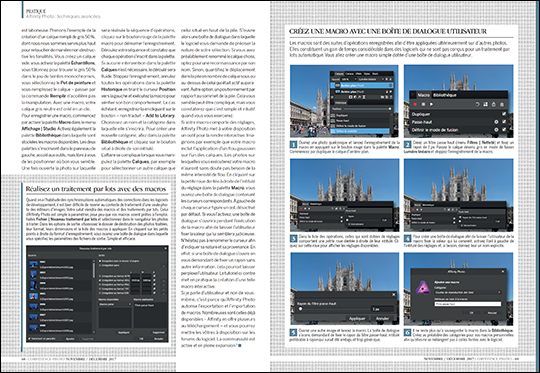Select Dupliquer entry in Historique list
Screen dimensions: 540x373
tap(360, 115)
